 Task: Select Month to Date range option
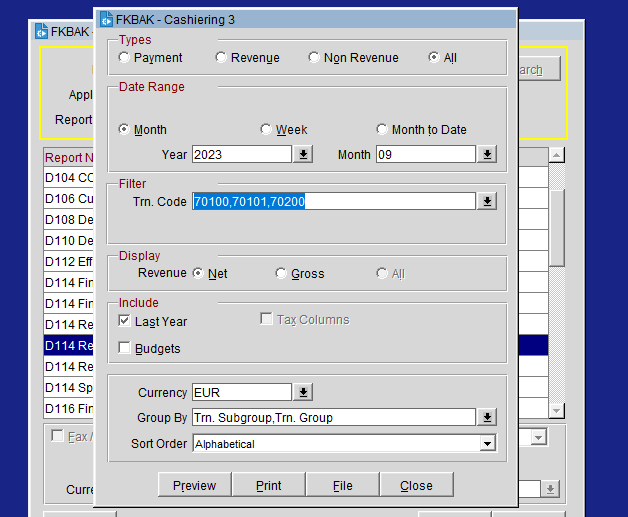click(382, 130)
